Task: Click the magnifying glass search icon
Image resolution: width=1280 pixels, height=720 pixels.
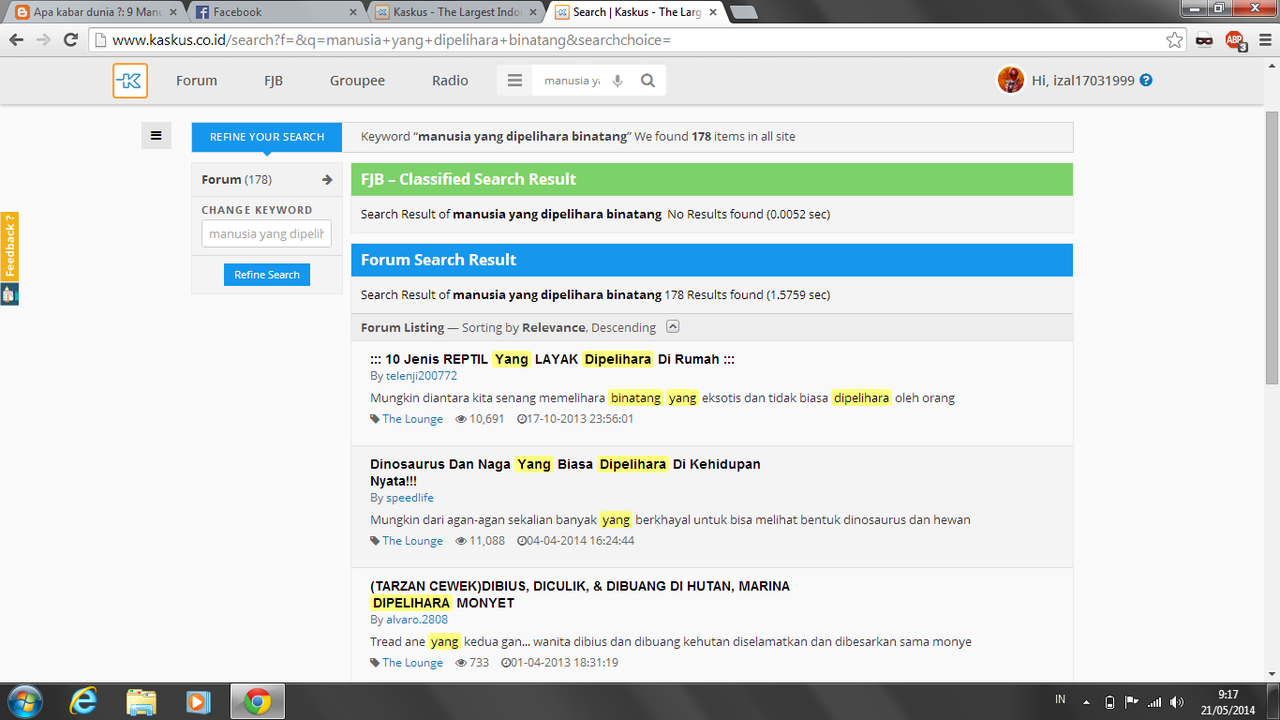Action: click(648, 81)
